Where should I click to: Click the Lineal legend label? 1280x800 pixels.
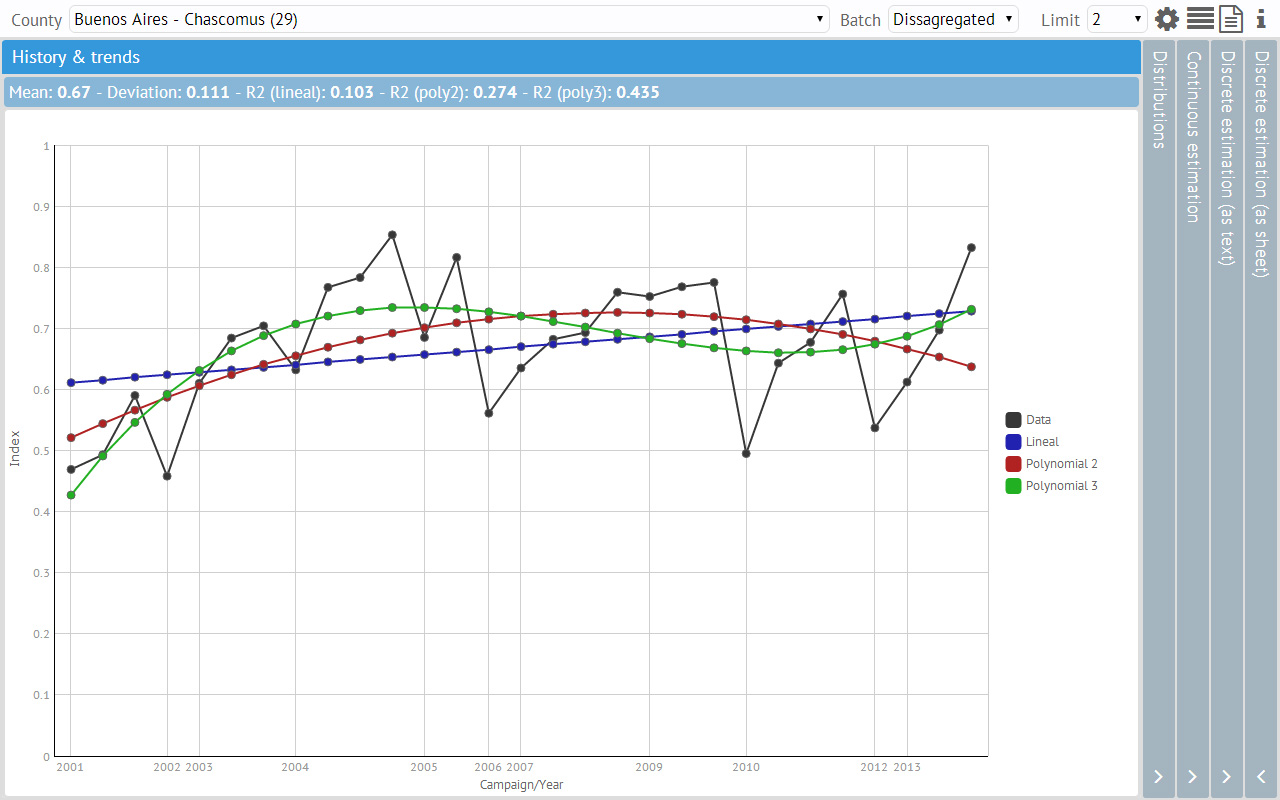[x=1042, y=442]
